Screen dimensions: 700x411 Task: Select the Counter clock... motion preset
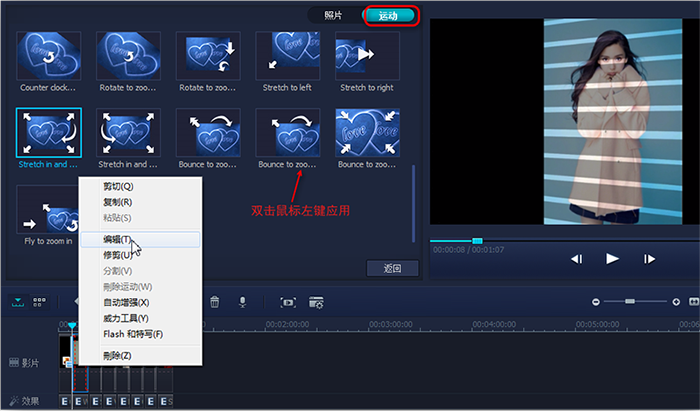[x=49, y=62]
